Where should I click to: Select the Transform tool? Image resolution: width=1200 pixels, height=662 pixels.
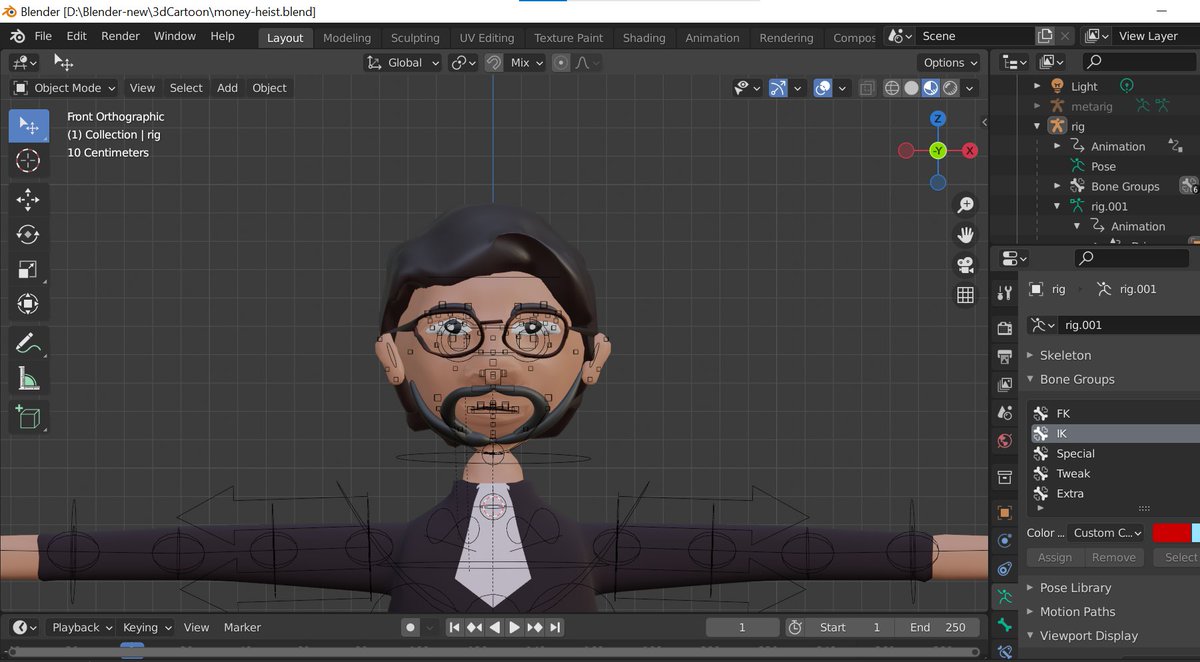pyautogui.click(x=28, y=304)
